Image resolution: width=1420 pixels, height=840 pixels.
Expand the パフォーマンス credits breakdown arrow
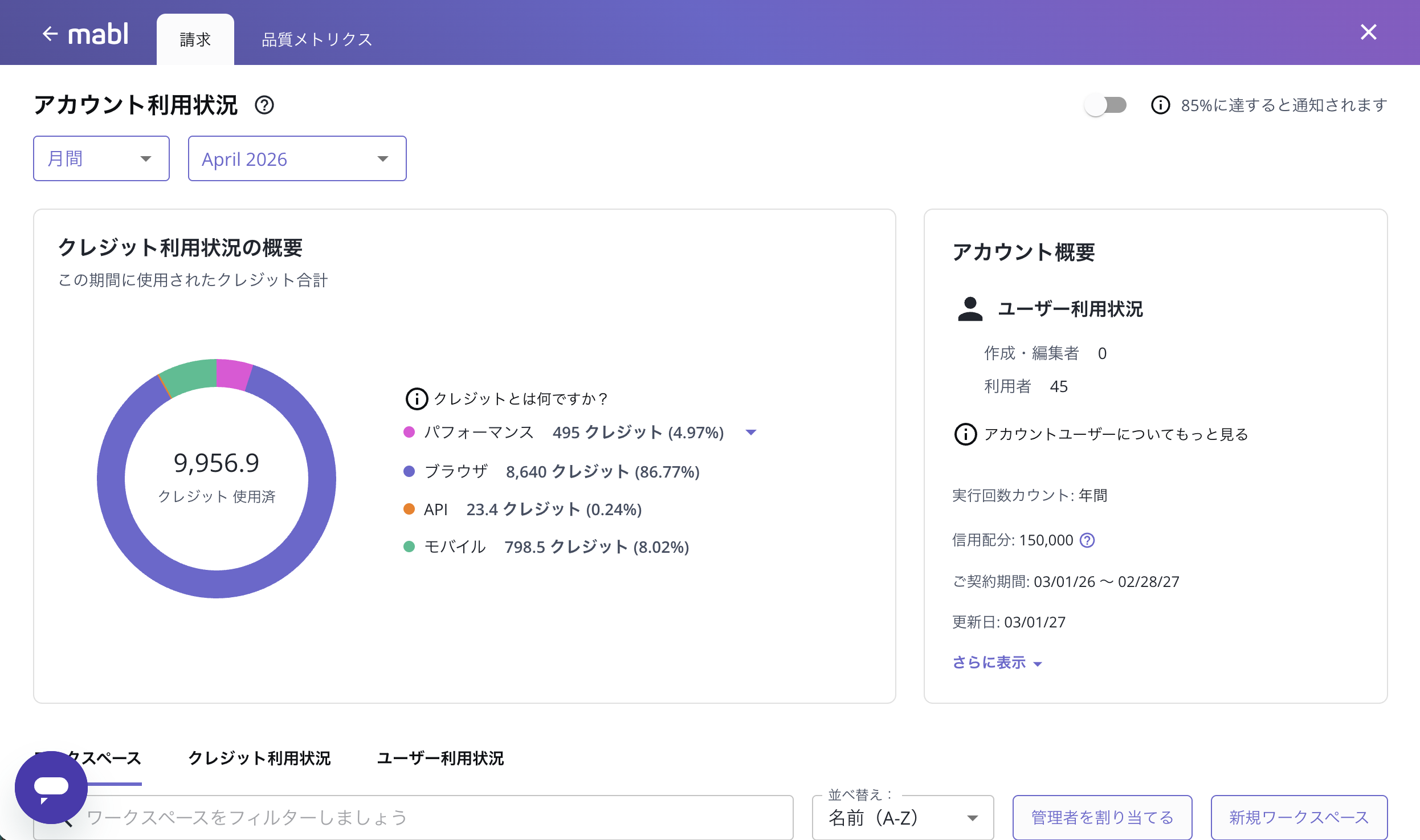pyautogui.click(x=751, y=433)
